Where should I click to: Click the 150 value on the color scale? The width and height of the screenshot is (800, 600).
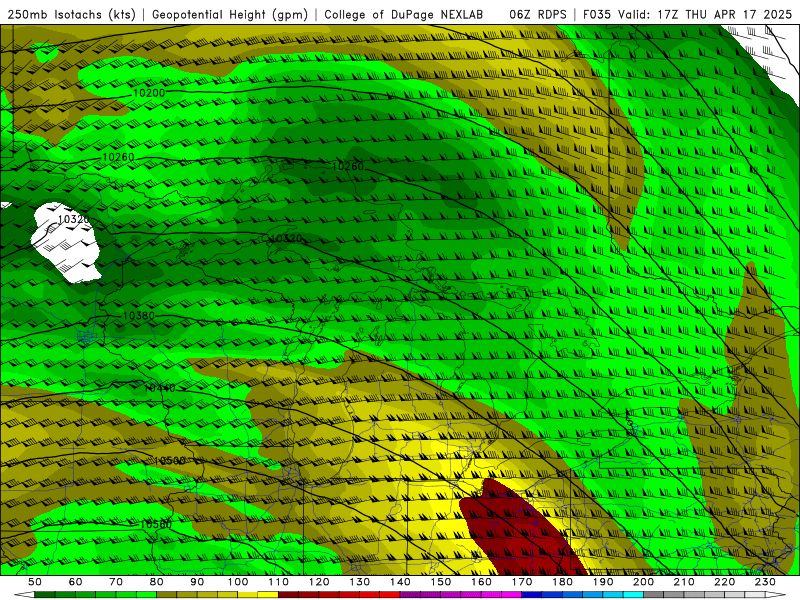click(x=441, y=582)
